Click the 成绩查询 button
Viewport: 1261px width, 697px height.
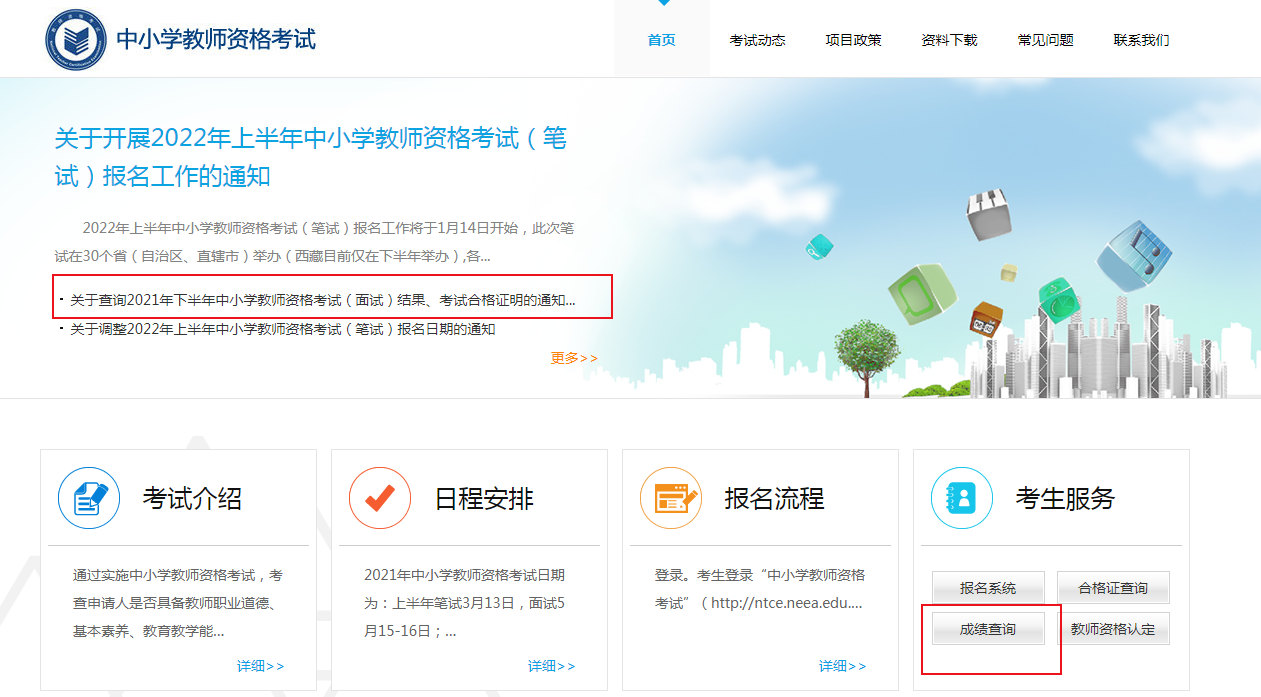(x=988, y=629)
